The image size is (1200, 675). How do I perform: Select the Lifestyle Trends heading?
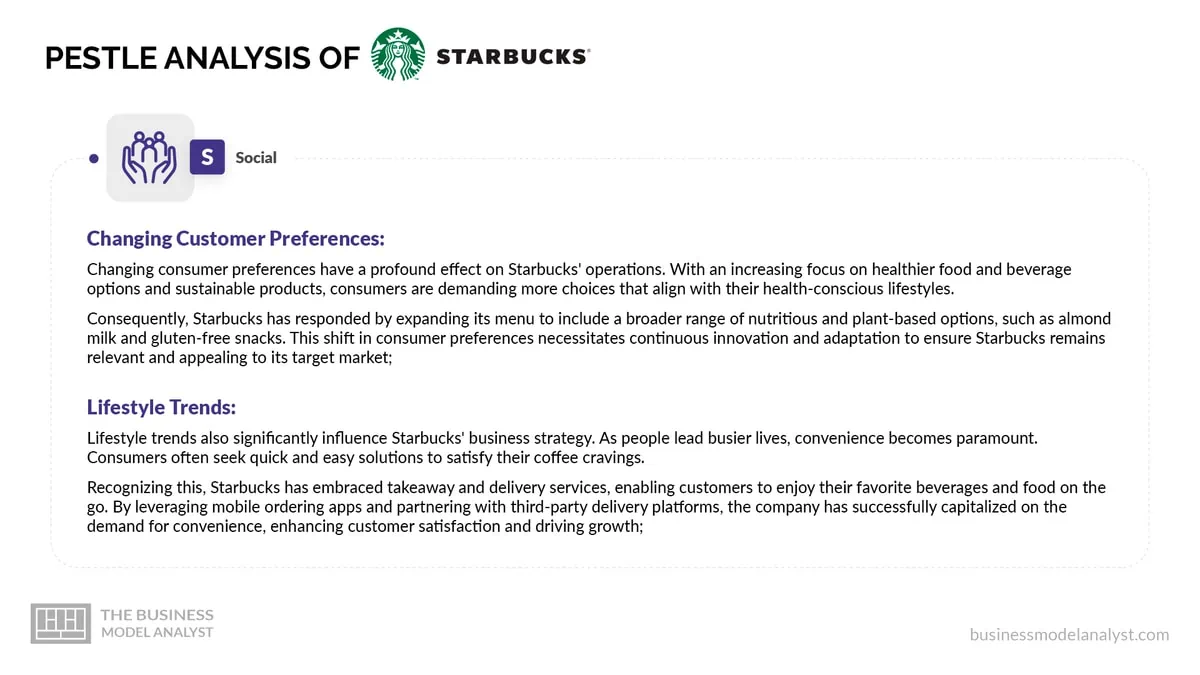(161, 407)
